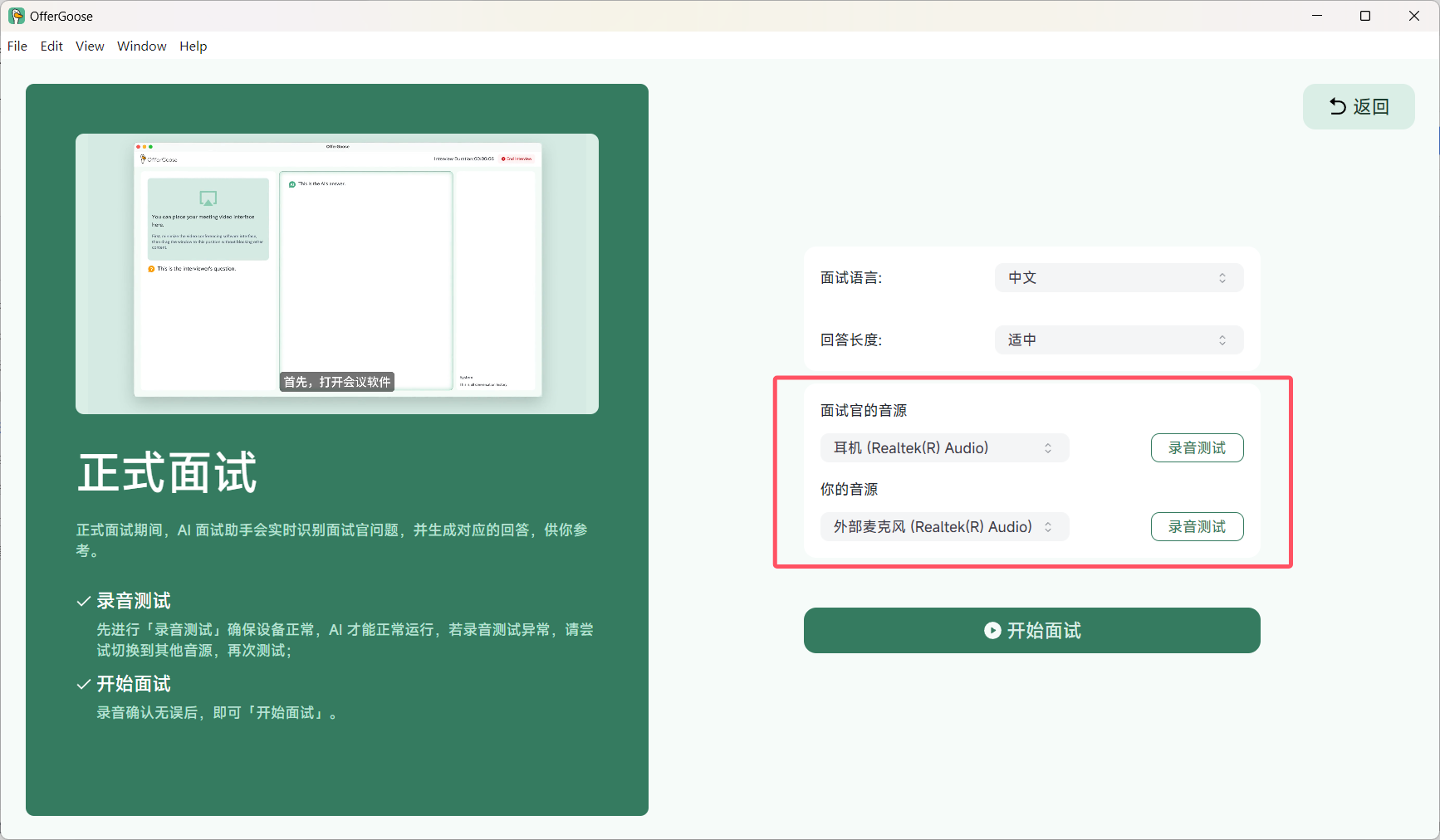Open the 你的音源 microphone source dropdown
Screen dimensions: 1440x840
943,526
